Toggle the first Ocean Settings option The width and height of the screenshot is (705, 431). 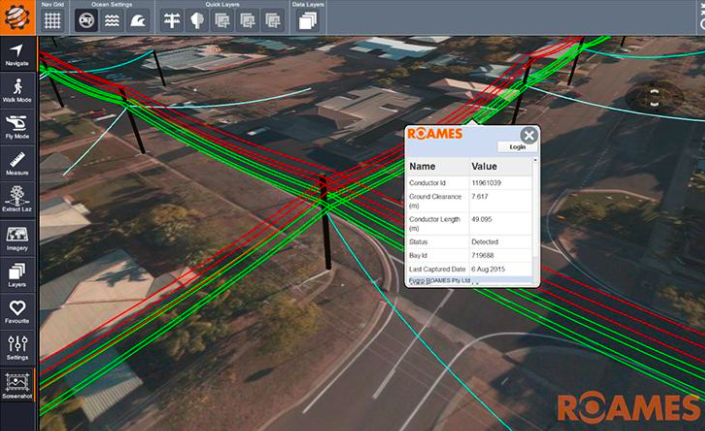(x=87, y=20)
